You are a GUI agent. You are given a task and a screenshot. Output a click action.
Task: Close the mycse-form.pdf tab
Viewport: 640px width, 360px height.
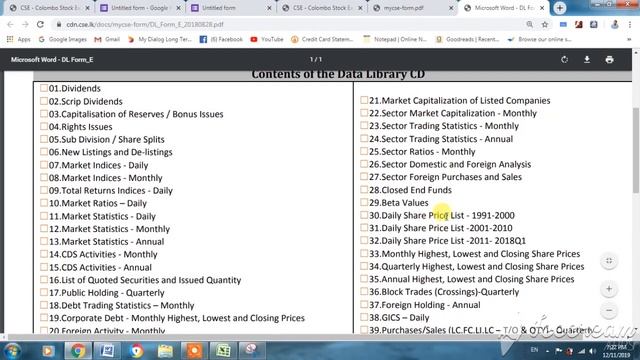pos(451,8)
